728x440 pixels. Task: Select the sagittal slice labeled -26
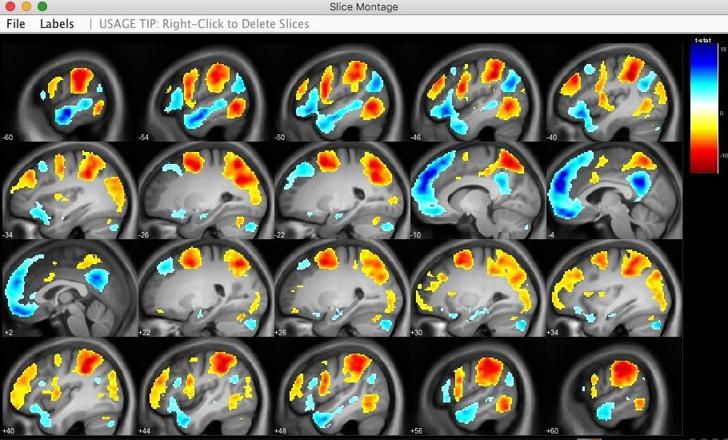pos(205,190)
